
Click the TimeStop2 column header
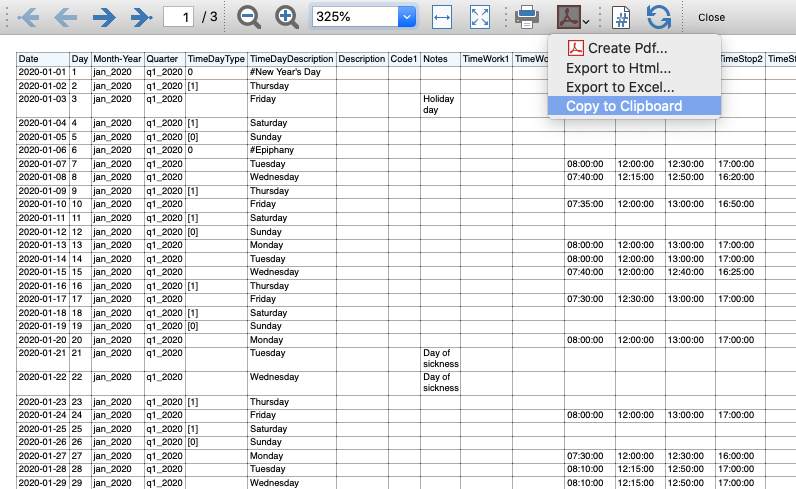pos(741,59)
